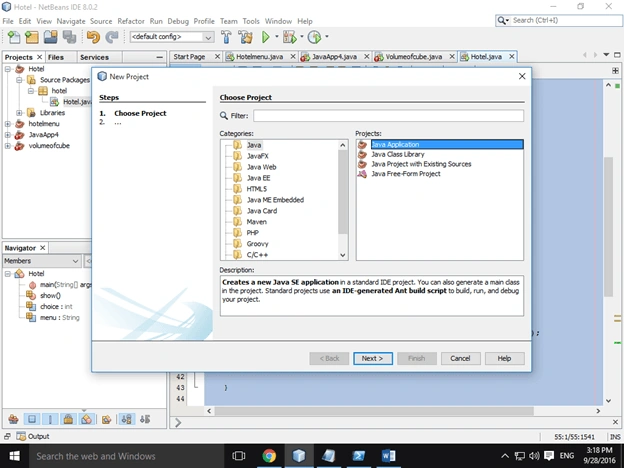Viewport: 624px width, 468px height.
Task: Open the Refactor menu
Action: pos(131,21)
